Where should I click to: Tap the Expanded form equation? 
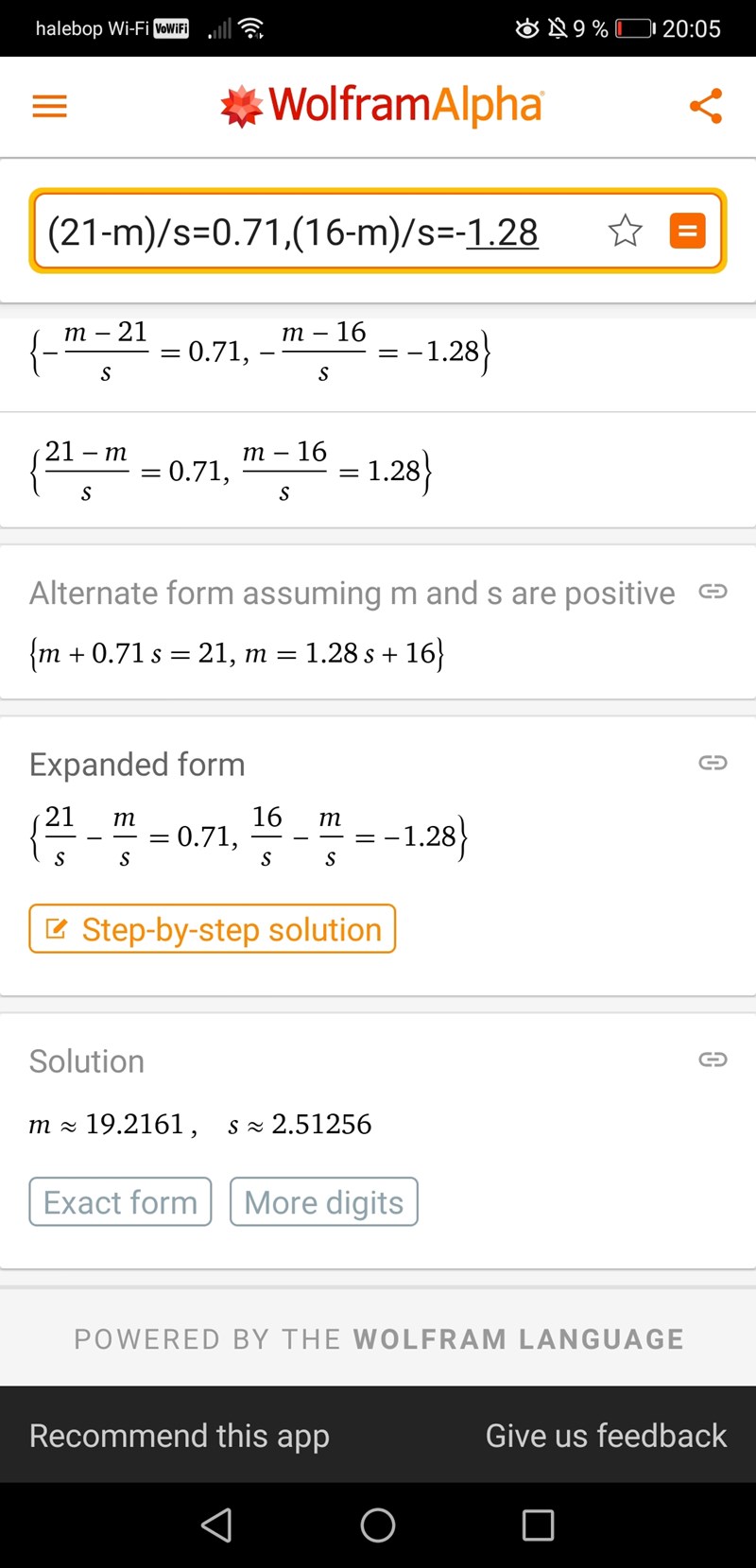248,836
